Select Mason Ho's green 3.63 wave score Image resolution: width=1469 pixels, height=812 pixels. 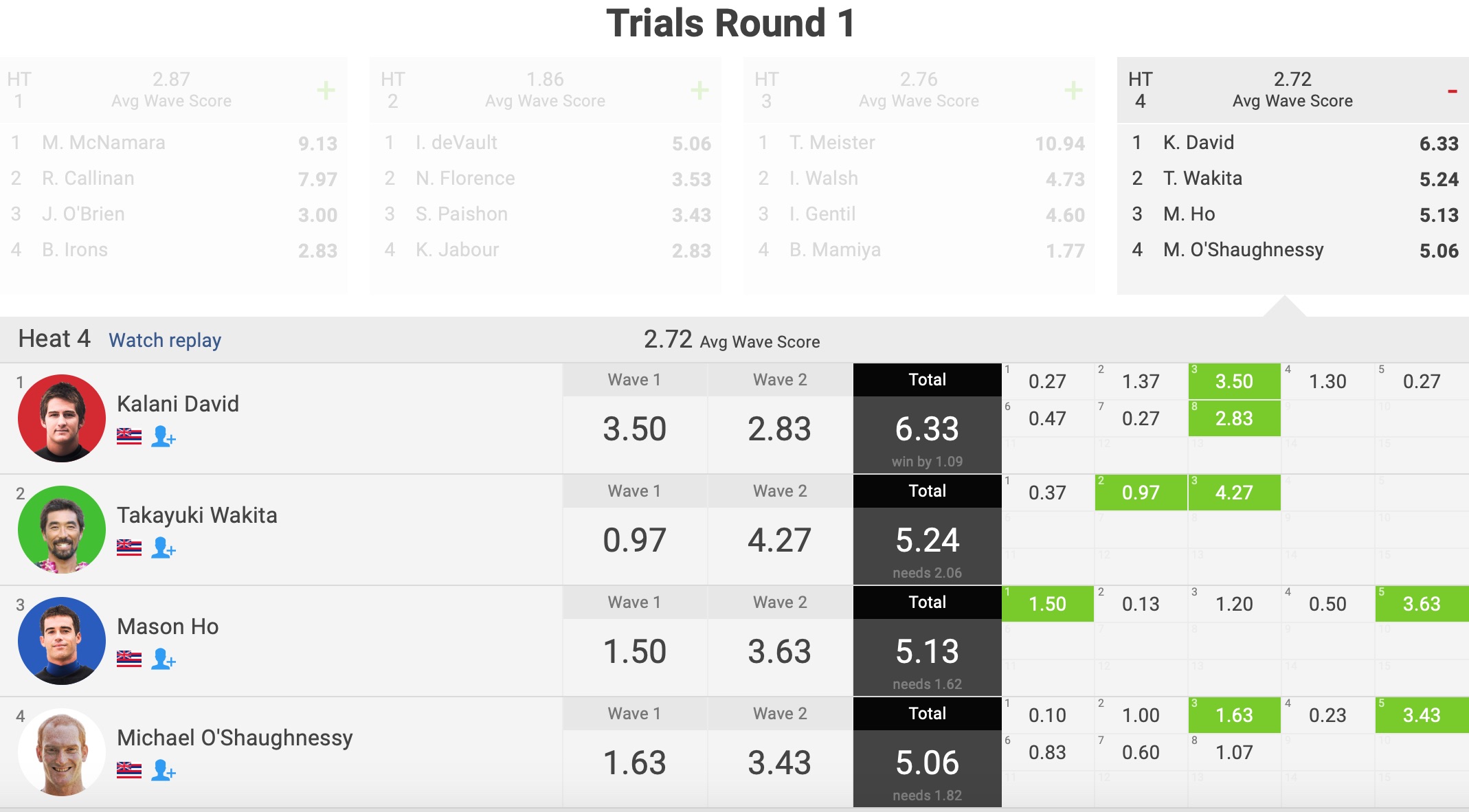click(x=1421, y=604)
